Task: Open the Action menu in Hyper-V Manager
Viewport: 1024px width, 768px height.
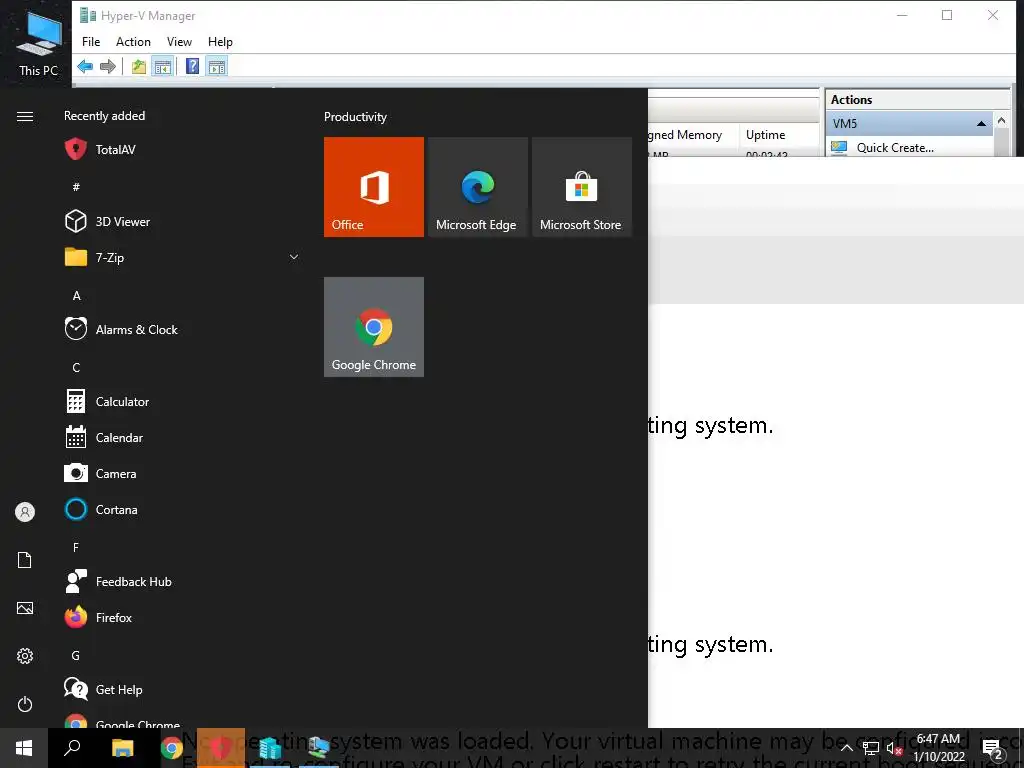Action: coord(133,42)
